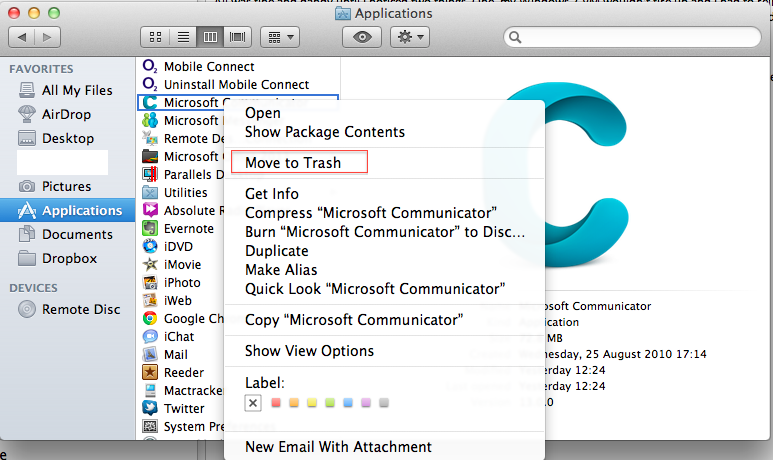This screenshot has height=460, width=773.
Task: Click the Quick Look eye button
Action: click(362, 37)
